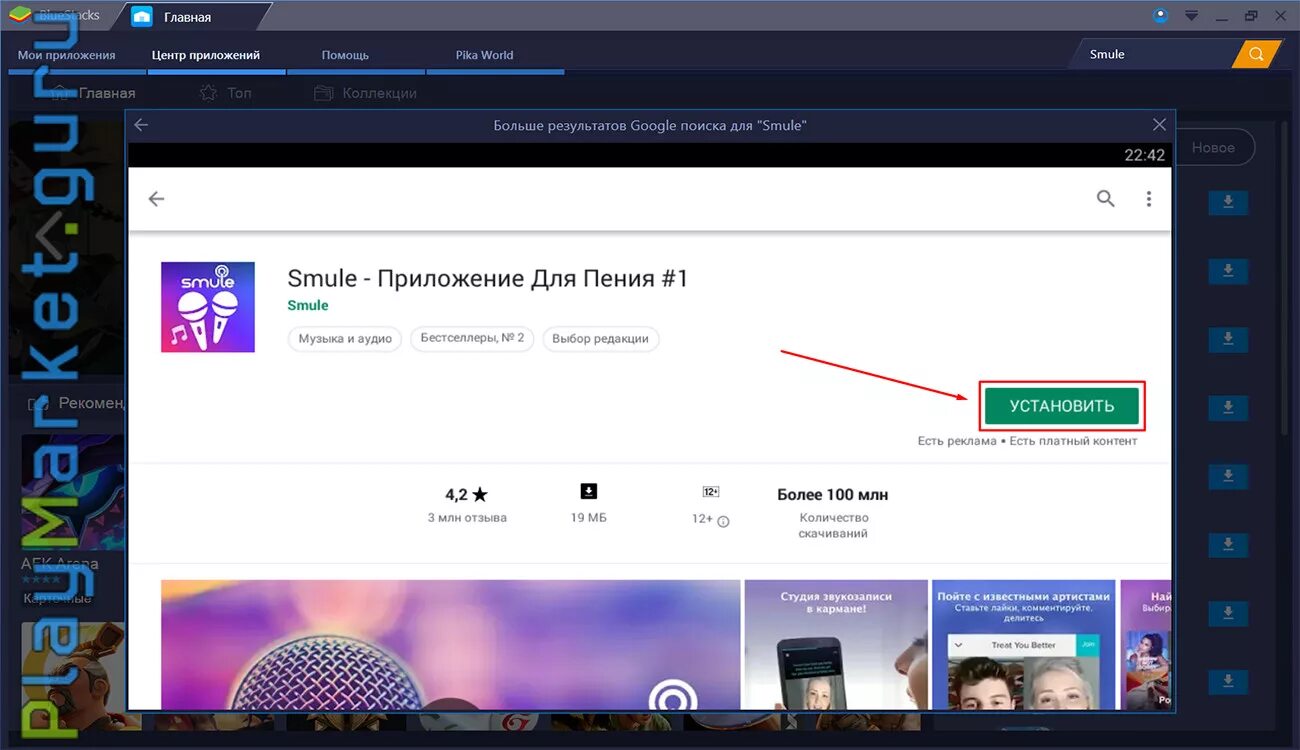Open the Пойте с известными артистами screenshot
1300x750 pixels.
tap(1023, 644)
